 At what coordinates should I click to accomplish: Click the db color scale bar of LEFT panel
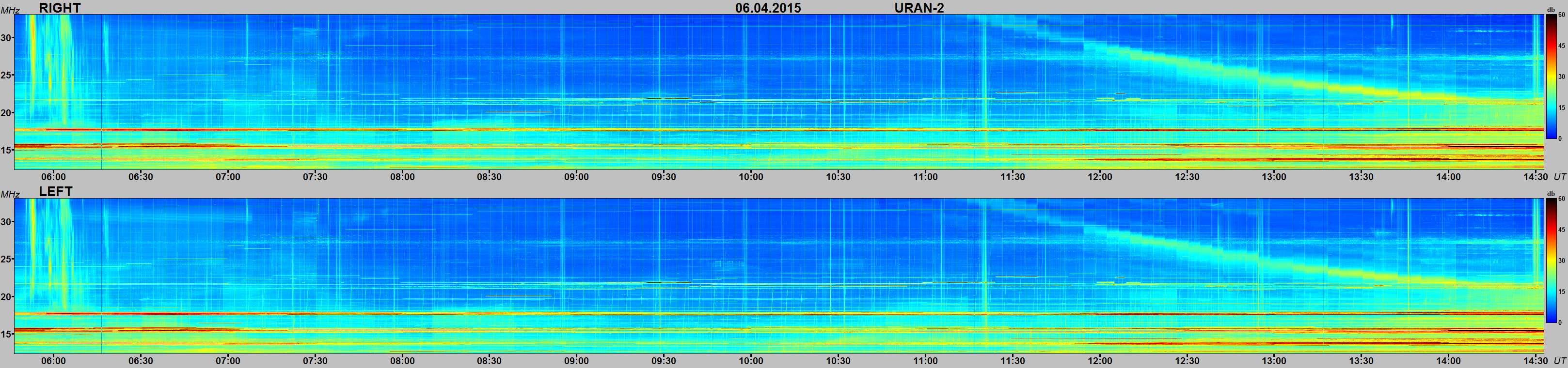click(x=1552, y=261)
